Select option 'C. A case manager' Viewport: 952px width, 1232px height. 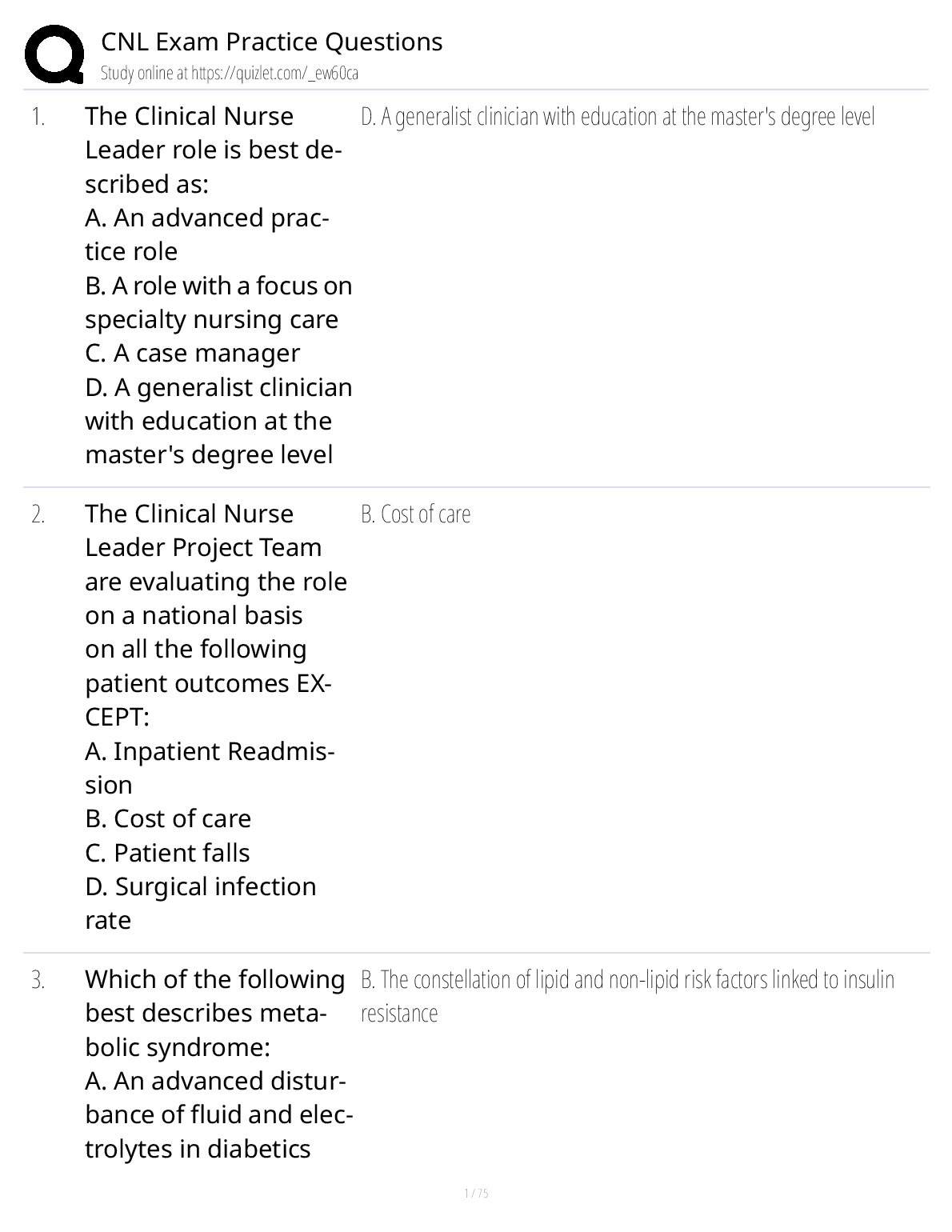pos(192,353)
